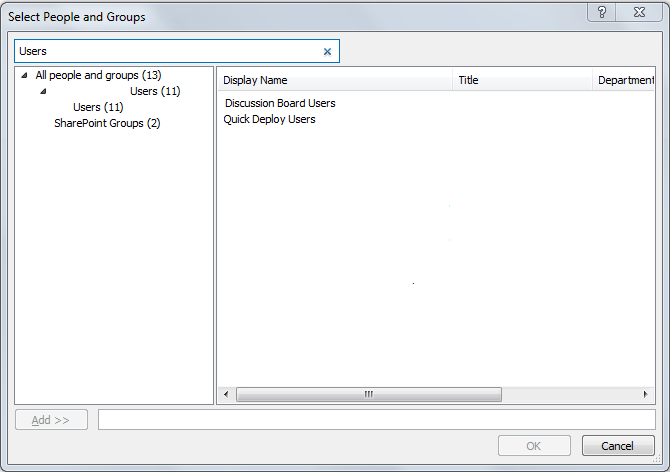Select Quick Deploy Users entry

click(269, 119)
